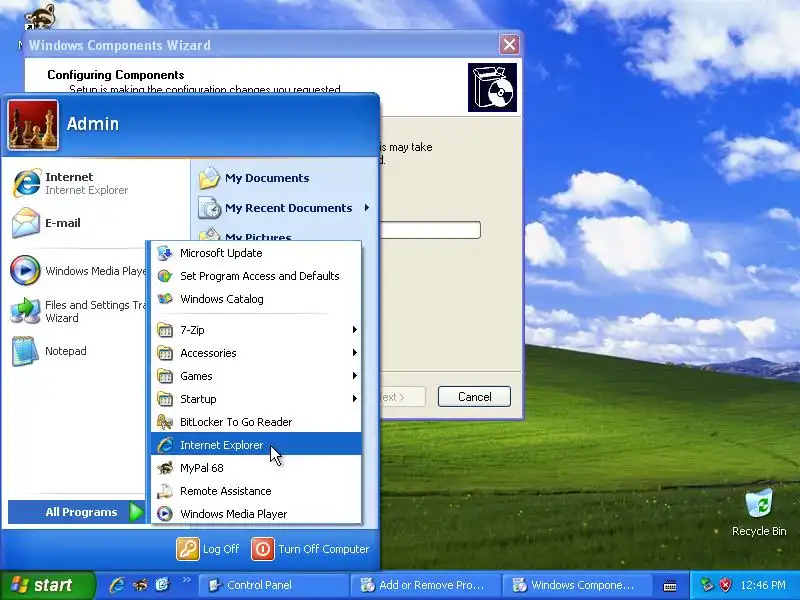Launch BitLocker To Go Reader
This screenshot has height=600, width=800.
256,422
